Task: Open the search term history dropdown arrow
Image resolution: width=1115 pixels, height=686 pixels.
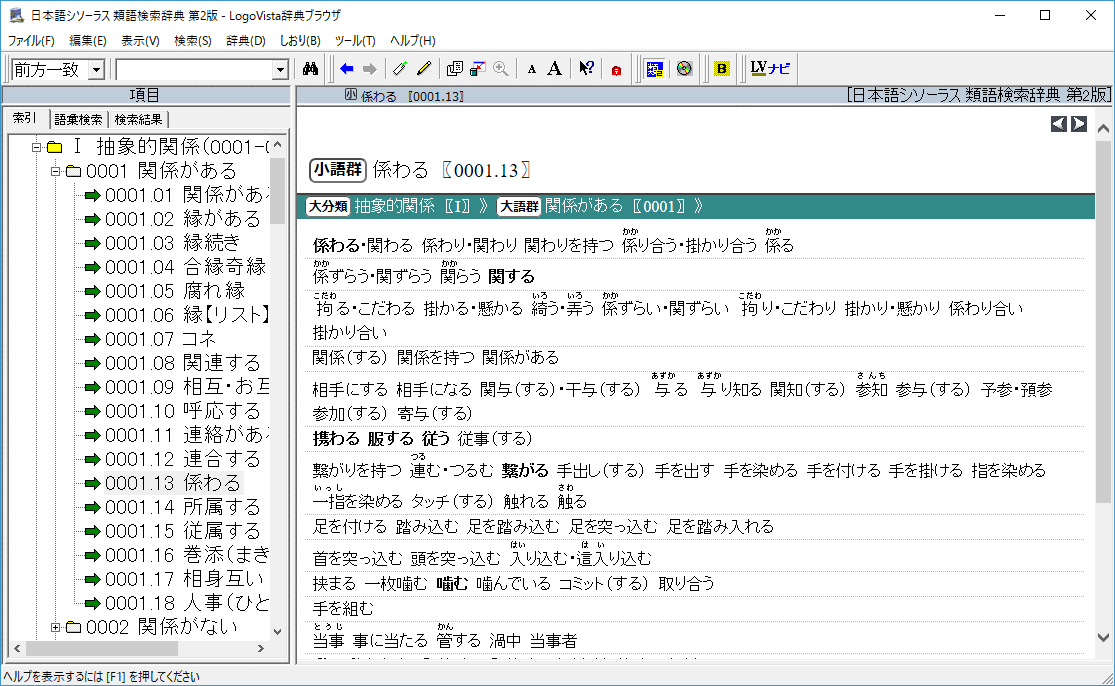Action: pos(280,70)
